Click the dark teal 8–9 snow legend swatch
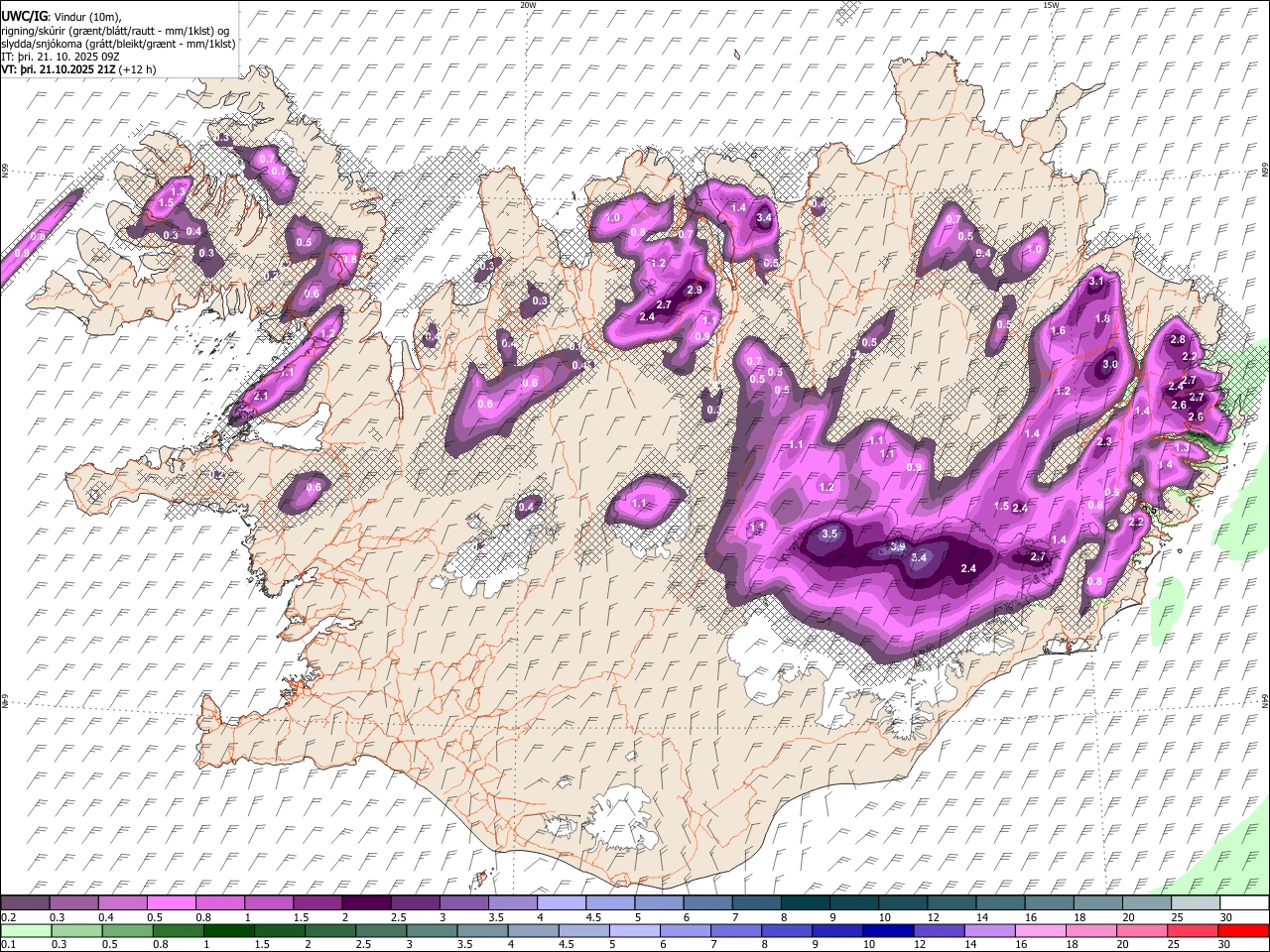The height and width of the screenshot is (952, 1270). [805, 903]
